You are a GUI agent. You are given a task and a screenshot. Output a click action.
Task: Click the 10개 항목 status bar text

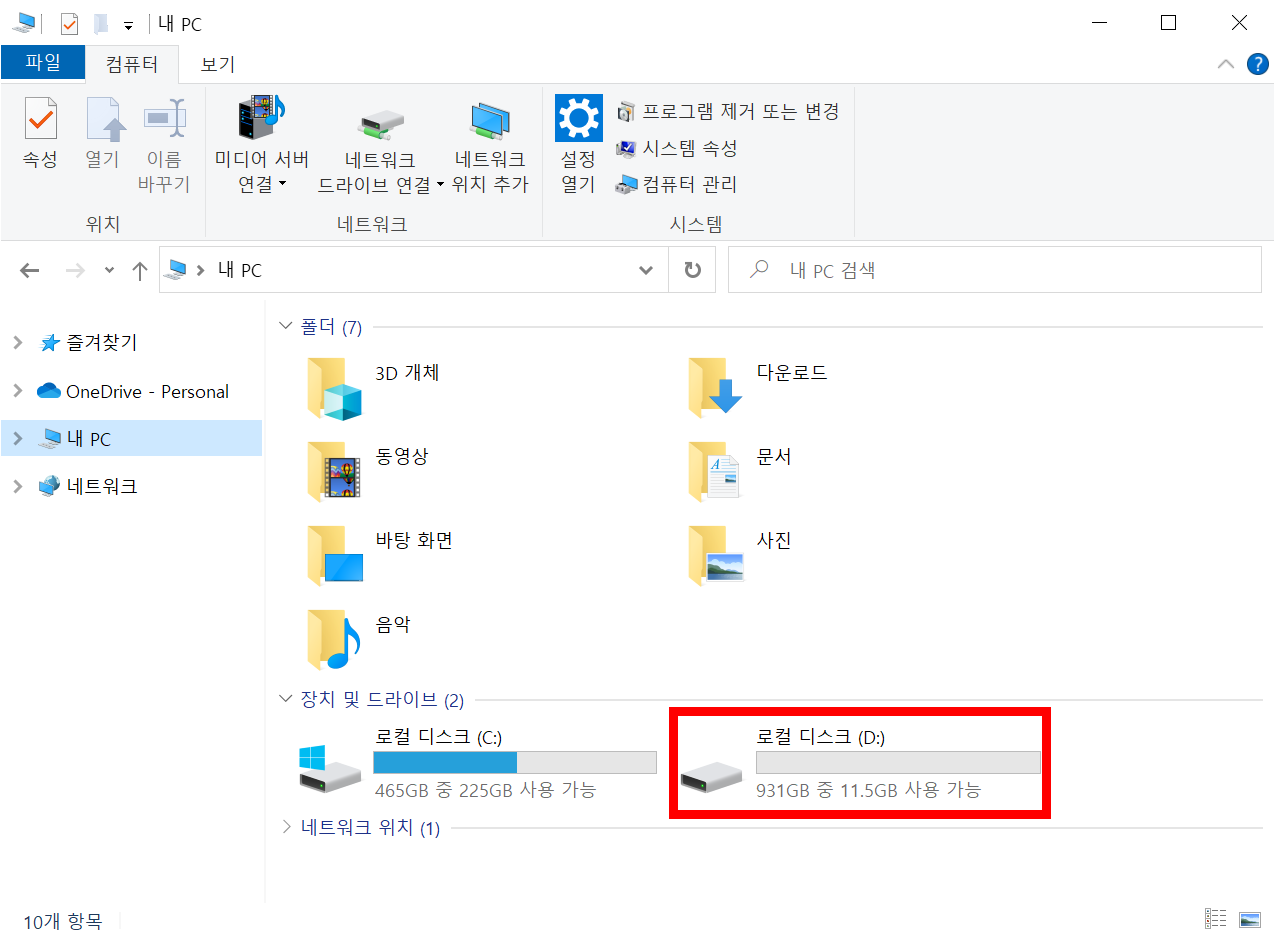[x=62, y=921]
